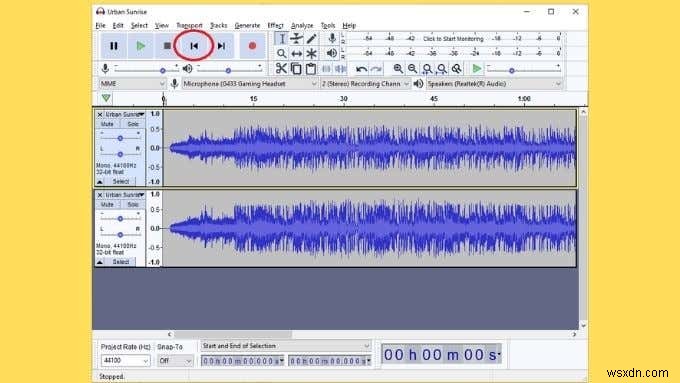Open the Microphone recording device dropdown
Screen dimensions: 680x383
[x=250, y=84]
